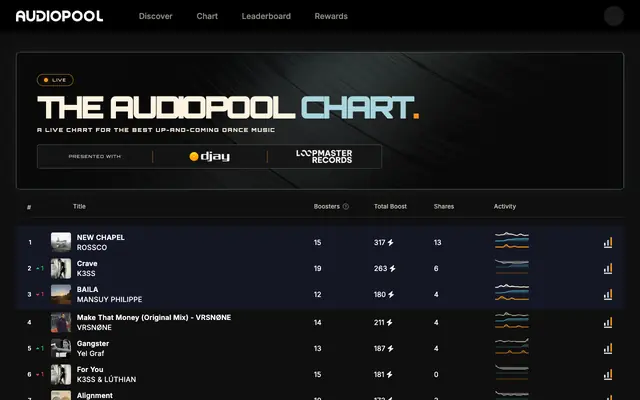Click shares count 13 for NEW CHAPEL
This screenshot has height=400, width=640.
tap(438, 242)
